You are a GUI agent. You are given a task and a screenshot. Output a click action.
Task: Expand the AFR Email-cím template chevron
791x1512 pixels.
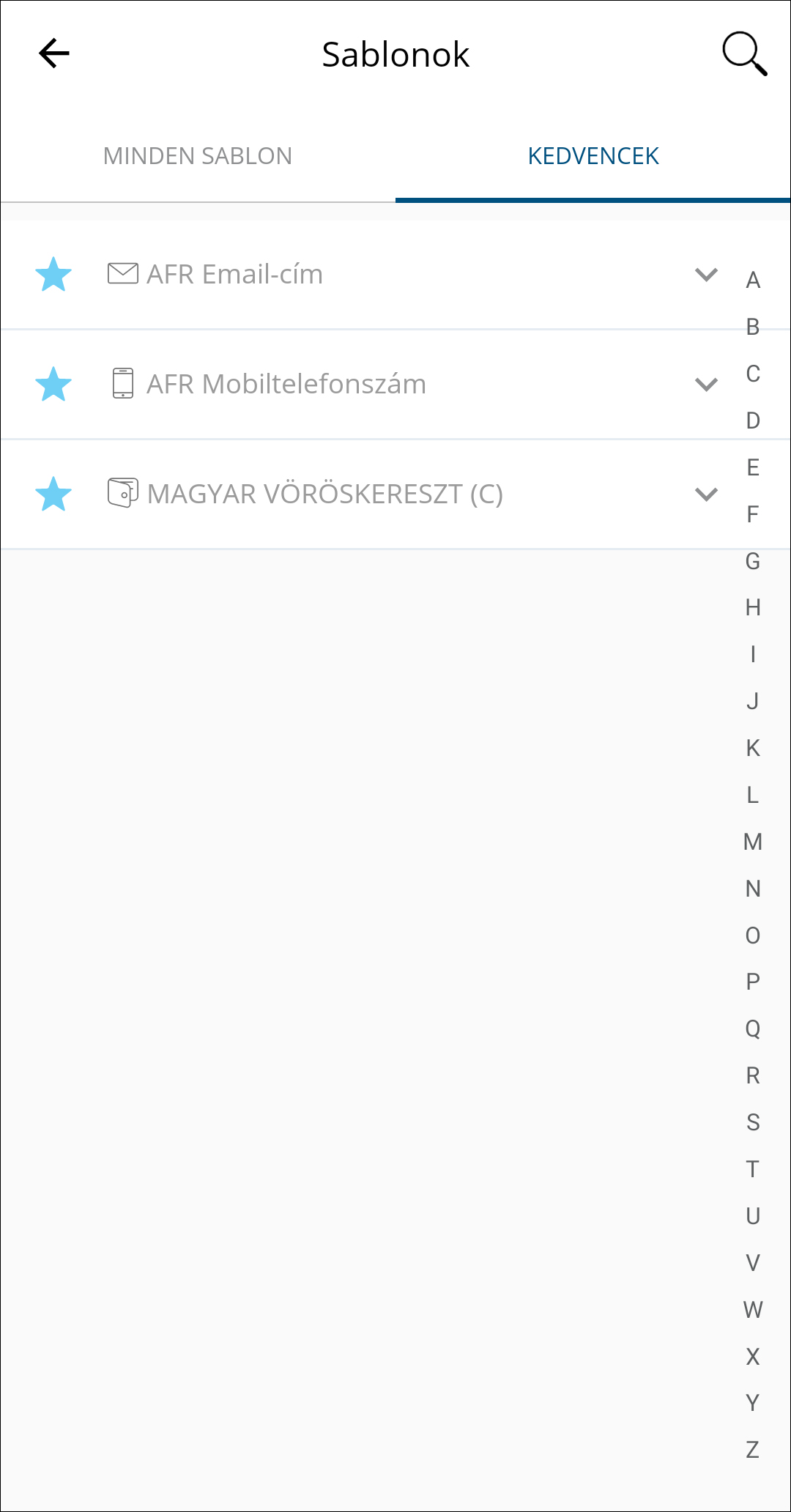706,275
